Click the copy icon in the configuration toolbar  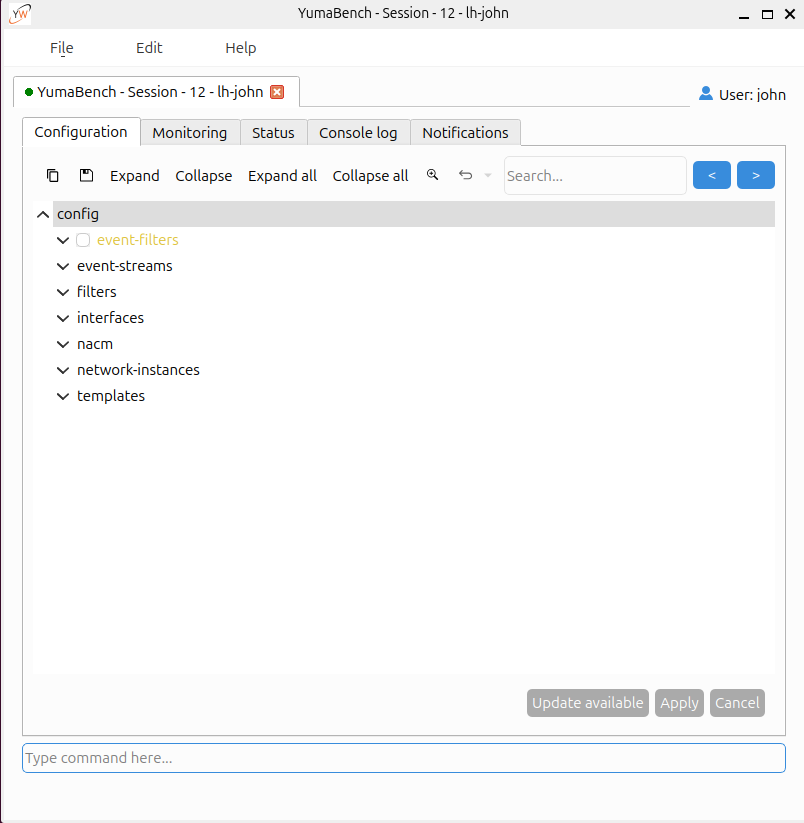52,175
